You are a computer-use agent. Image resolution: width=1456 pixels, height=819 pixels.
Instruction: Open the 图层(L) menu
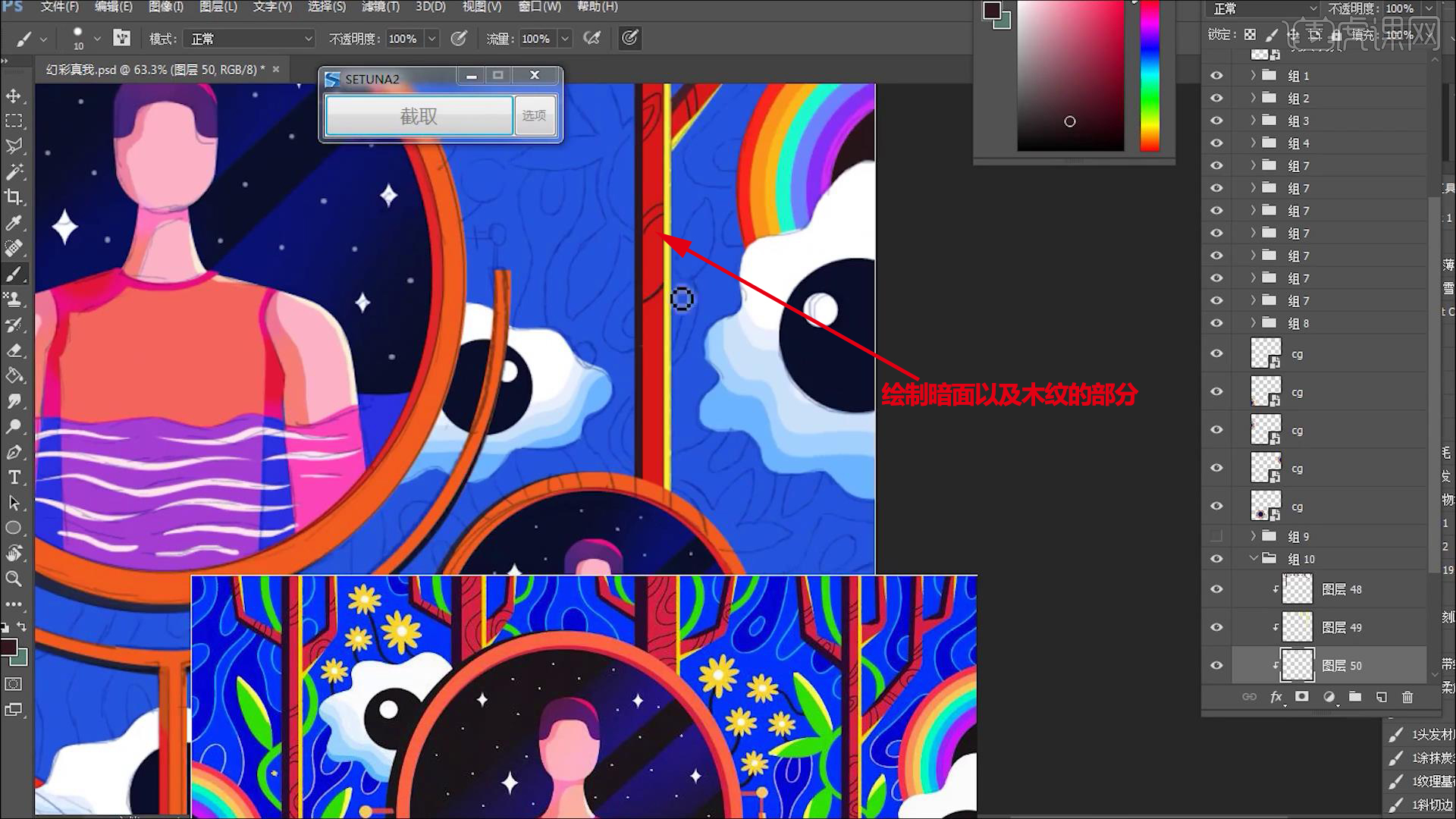coord(218,7)
